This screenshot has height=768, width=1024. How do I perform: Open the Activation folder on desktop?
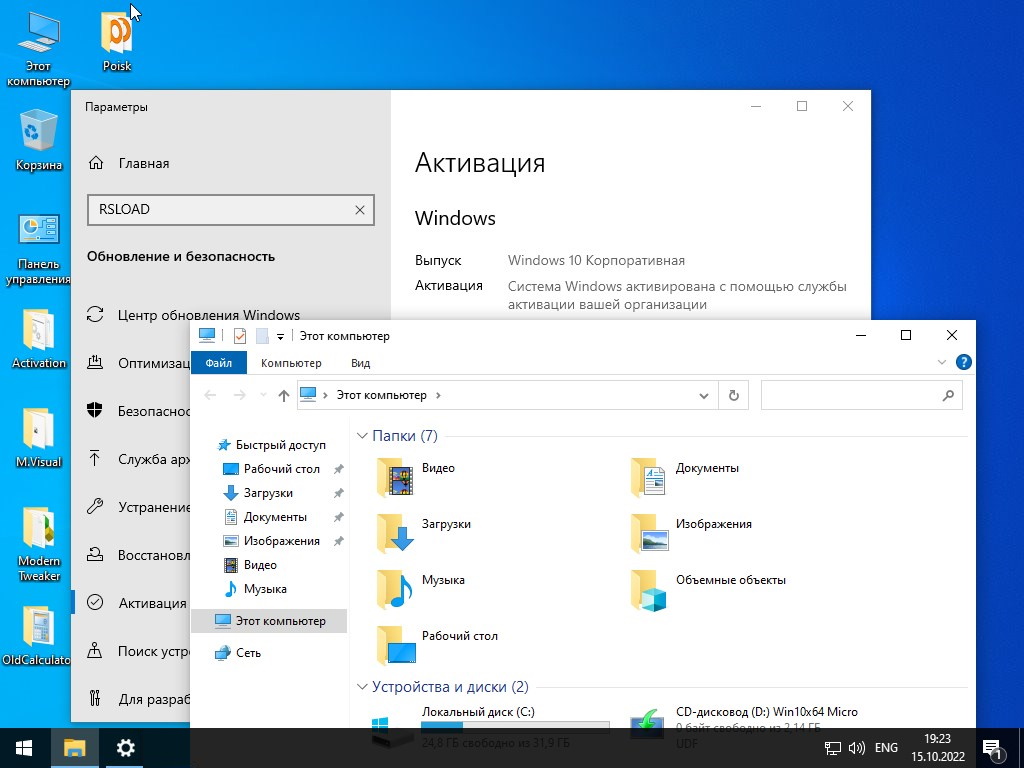[39, 339]
